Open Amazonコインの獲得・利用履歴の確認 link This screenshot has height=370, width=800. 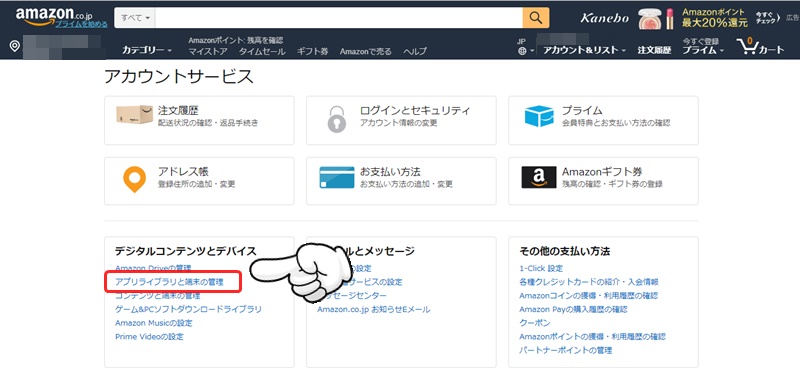(x=588, y=295)
